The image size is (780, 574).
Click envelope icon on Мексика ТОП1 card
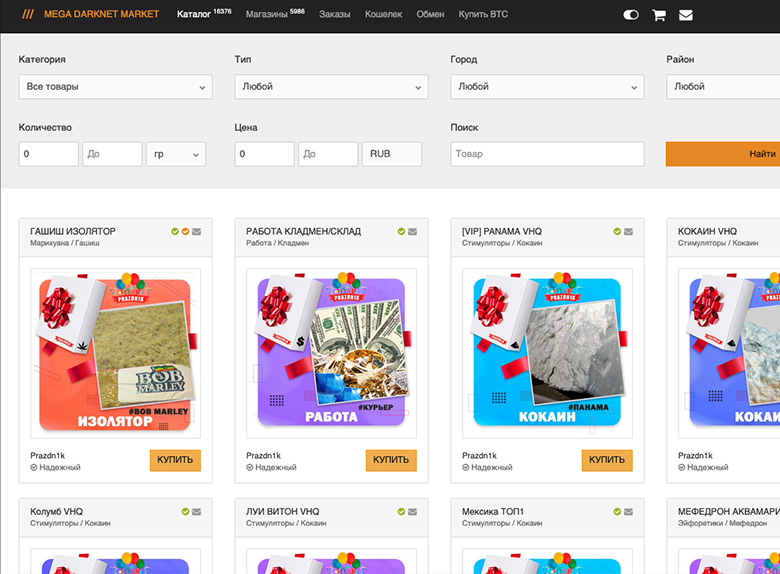(x=628, y=511)
